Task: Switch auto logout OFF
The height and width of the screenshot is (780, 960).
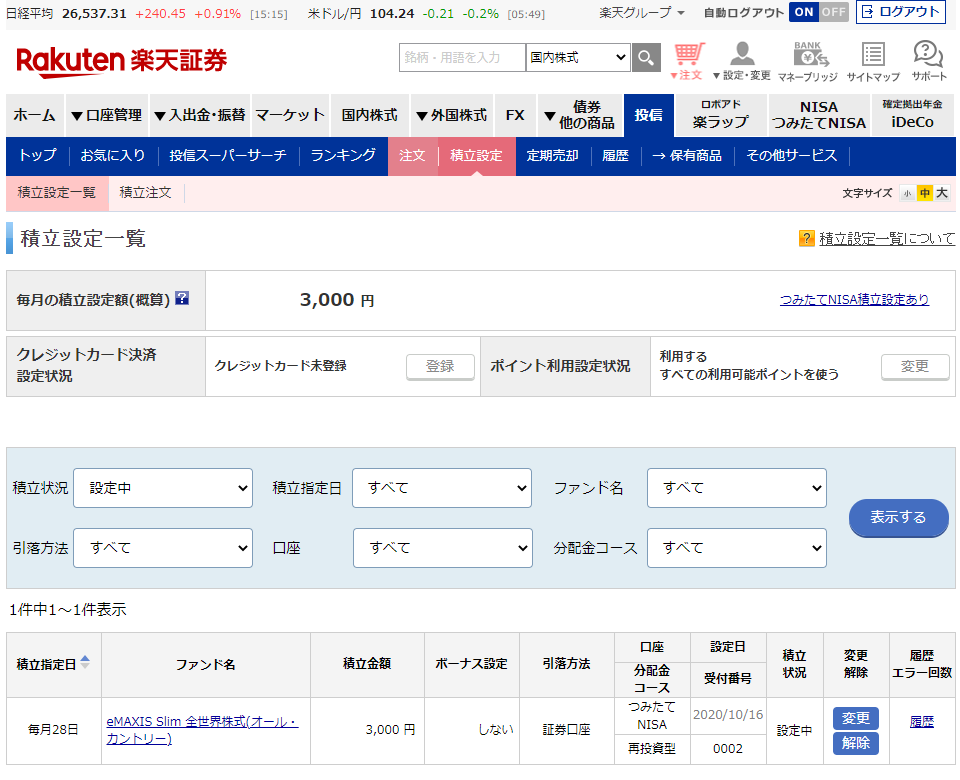Action: click(x=833, y=12)
